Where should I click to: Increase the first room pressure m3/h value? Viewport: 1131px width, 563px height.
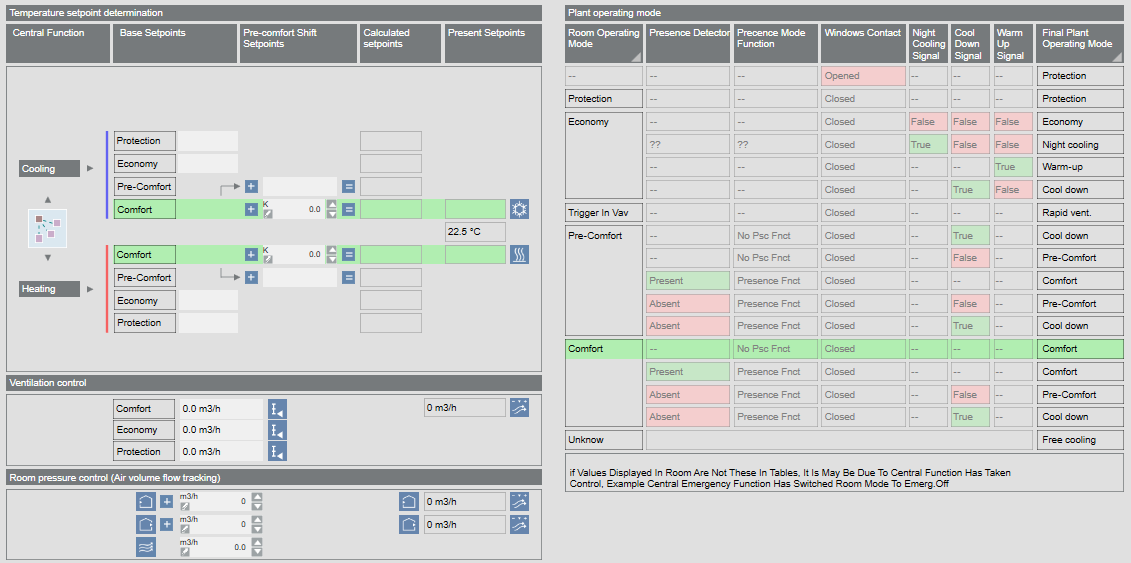[257, 497]
